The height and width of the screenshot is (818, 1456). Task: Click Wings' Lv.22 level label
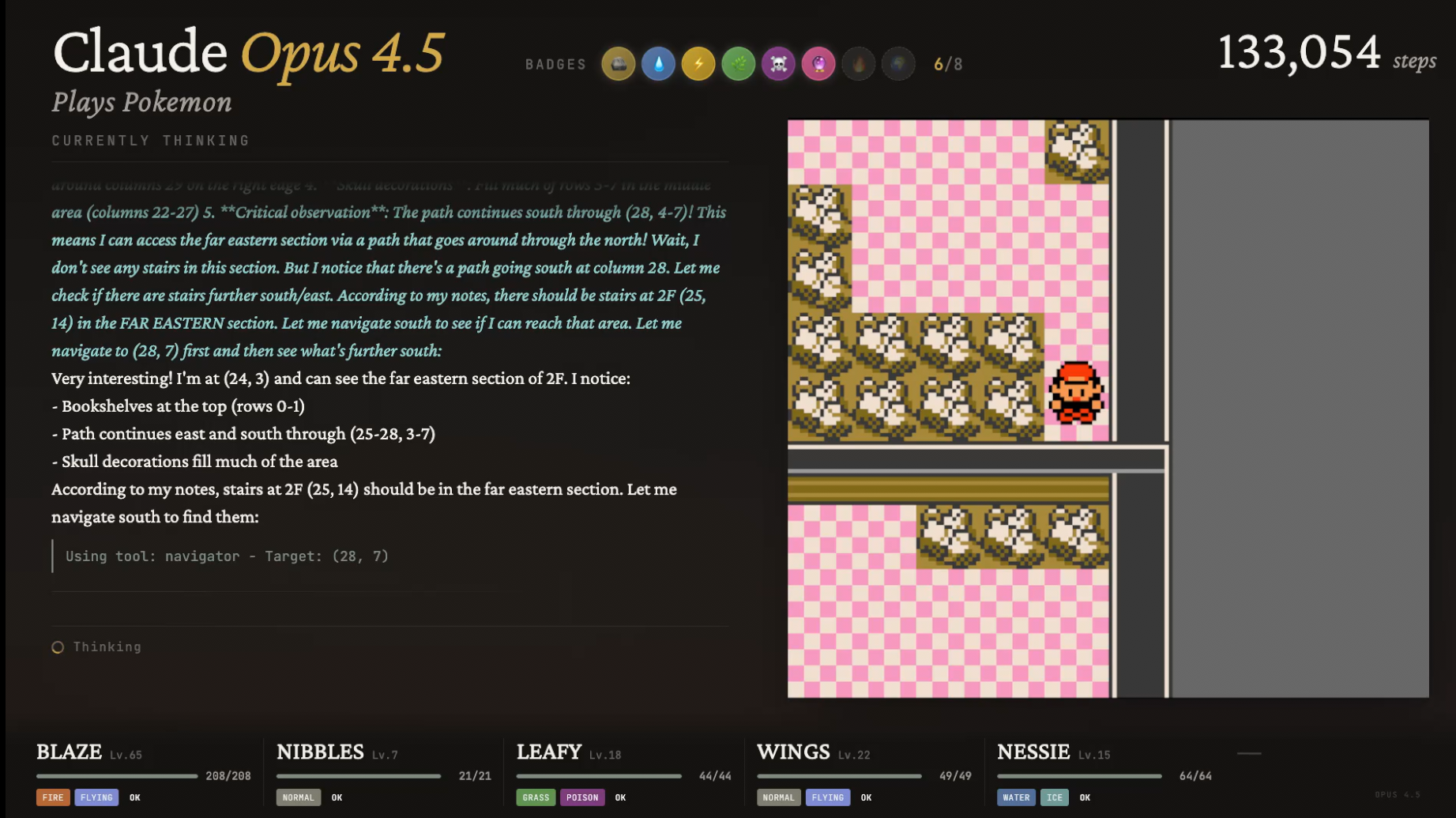854,755
